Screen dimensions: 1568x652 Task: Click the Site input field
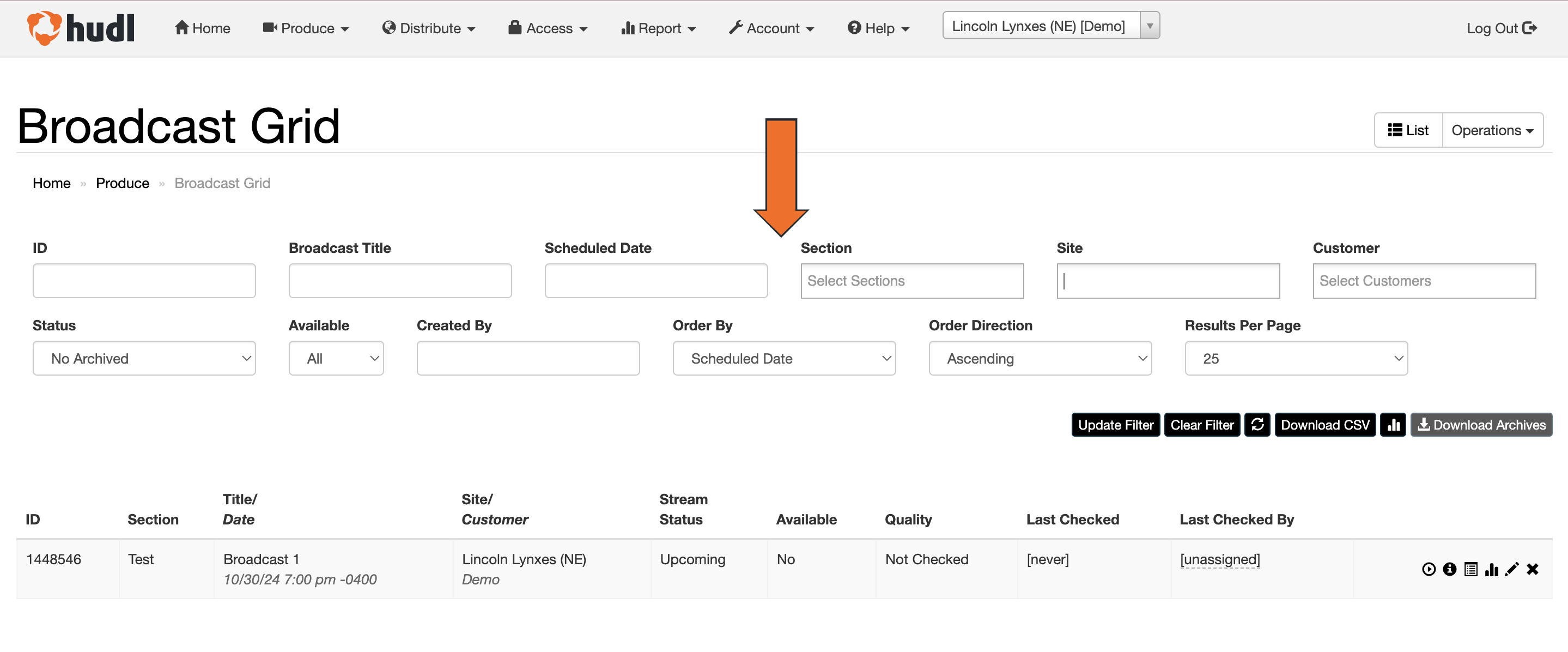(1168, 281)
